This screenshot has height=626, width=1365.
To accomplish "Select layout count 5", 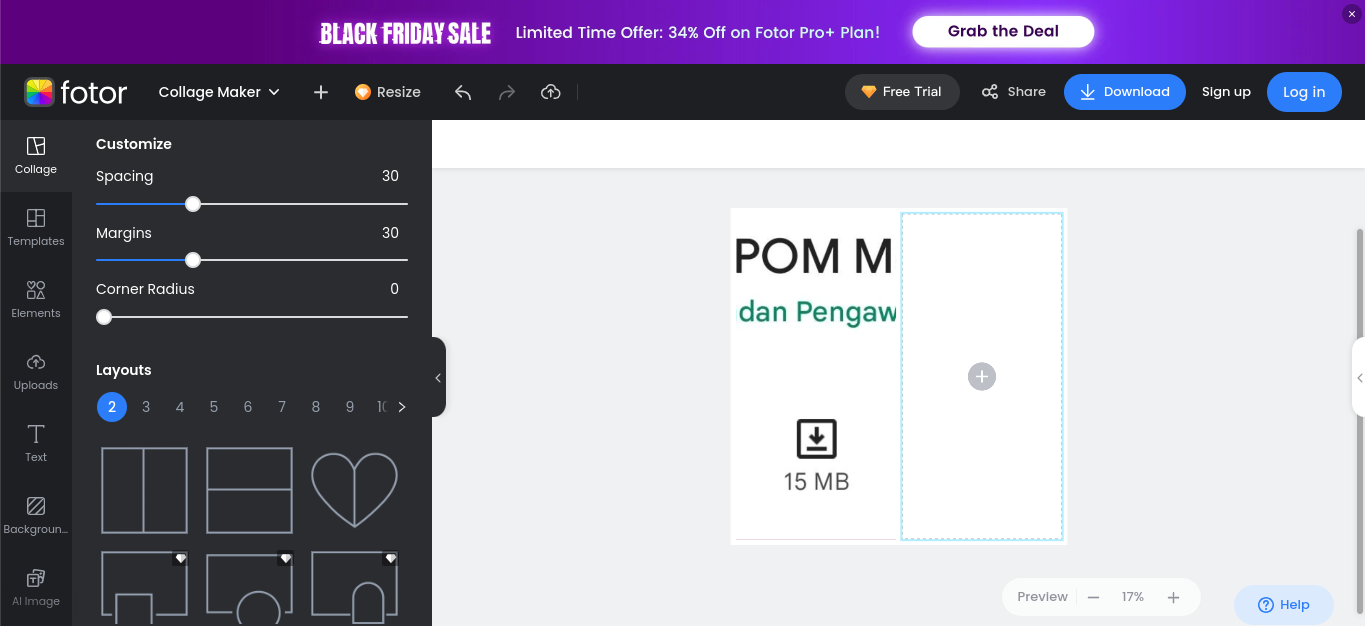I will coord(214,407).
